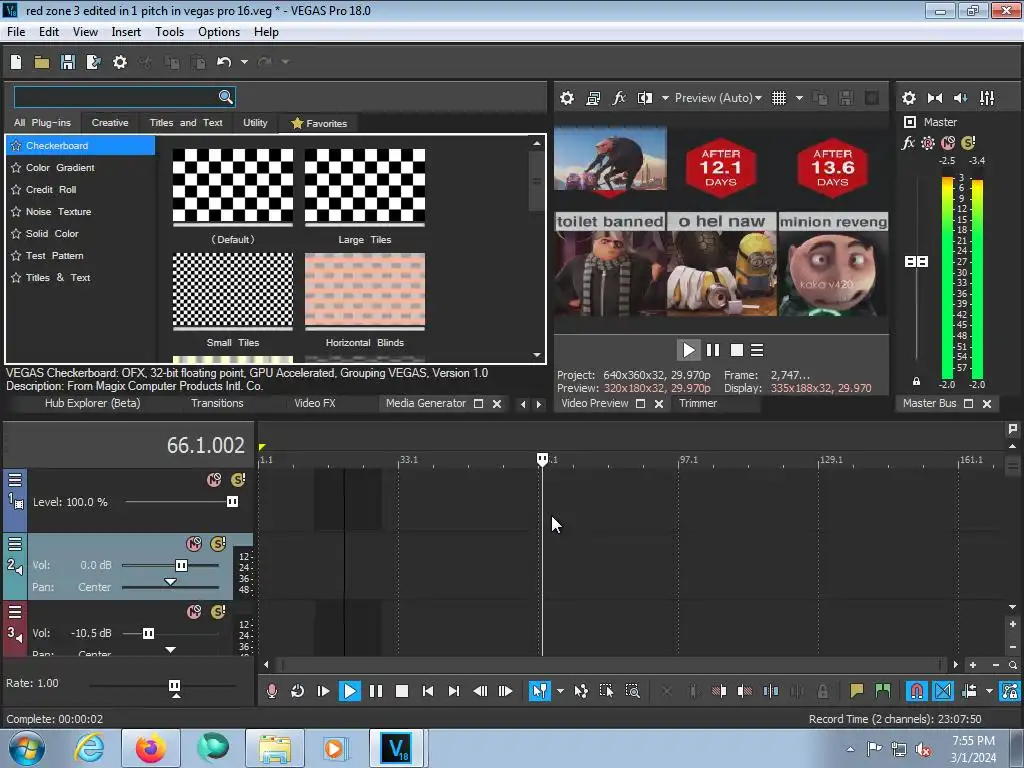Viewport: 1024px width, 768px height.
Task: Click Preview on External Monitor icon
Action: coord(593,98)
